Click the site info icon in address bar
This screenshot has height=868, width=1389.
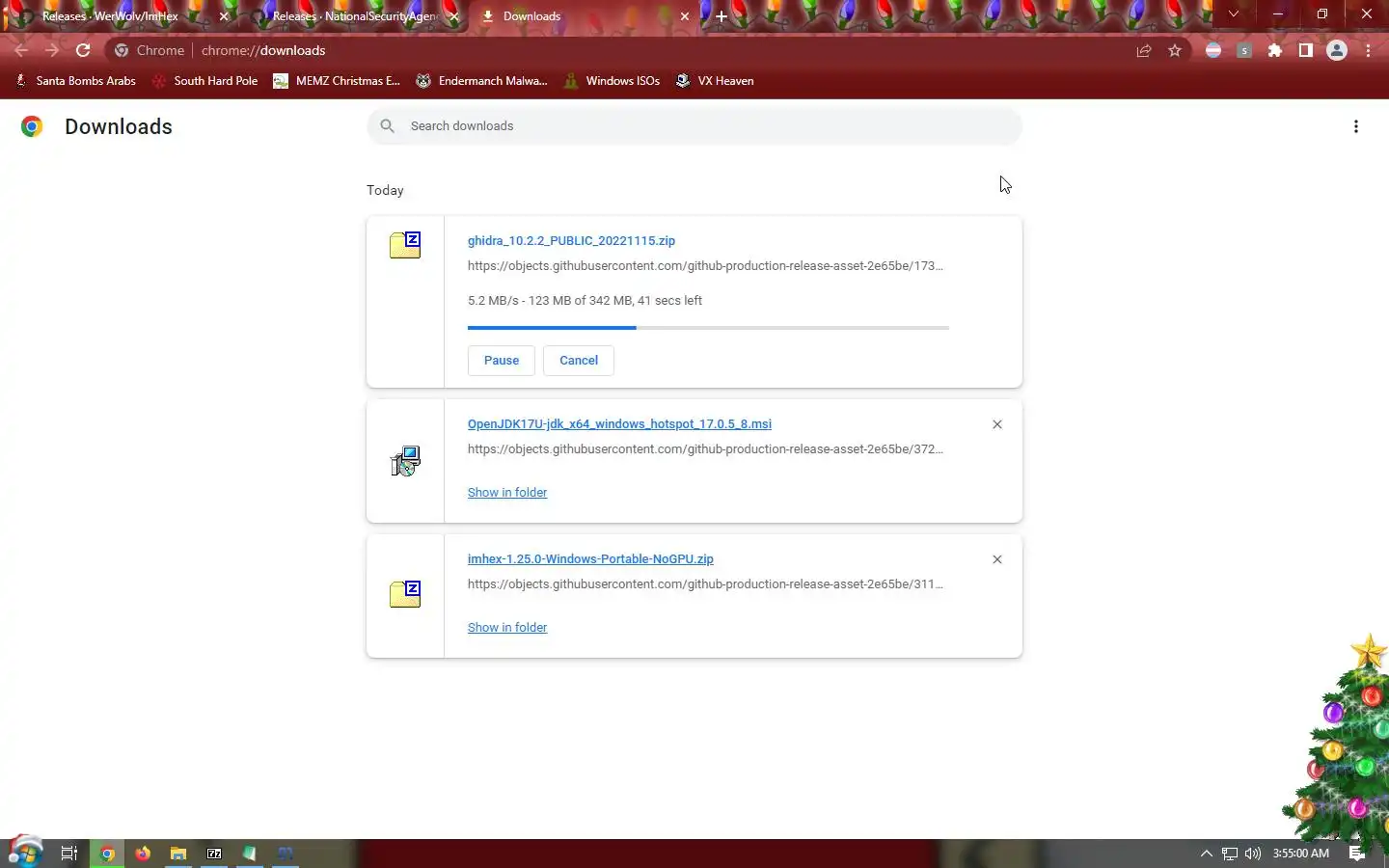(122, 50)
